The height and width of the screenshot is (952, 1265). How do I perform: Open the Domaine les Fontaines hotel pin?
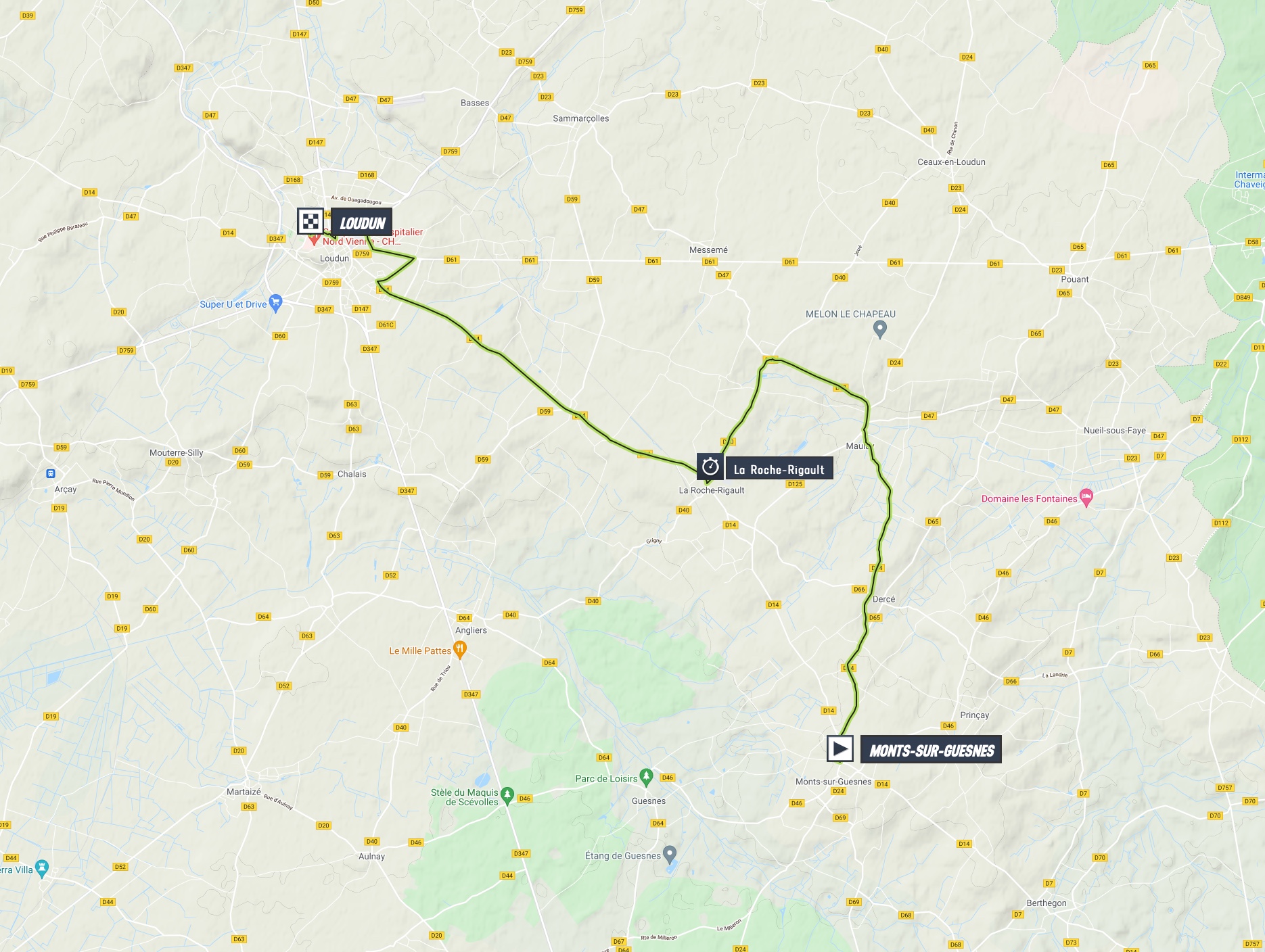point(1086,498)
